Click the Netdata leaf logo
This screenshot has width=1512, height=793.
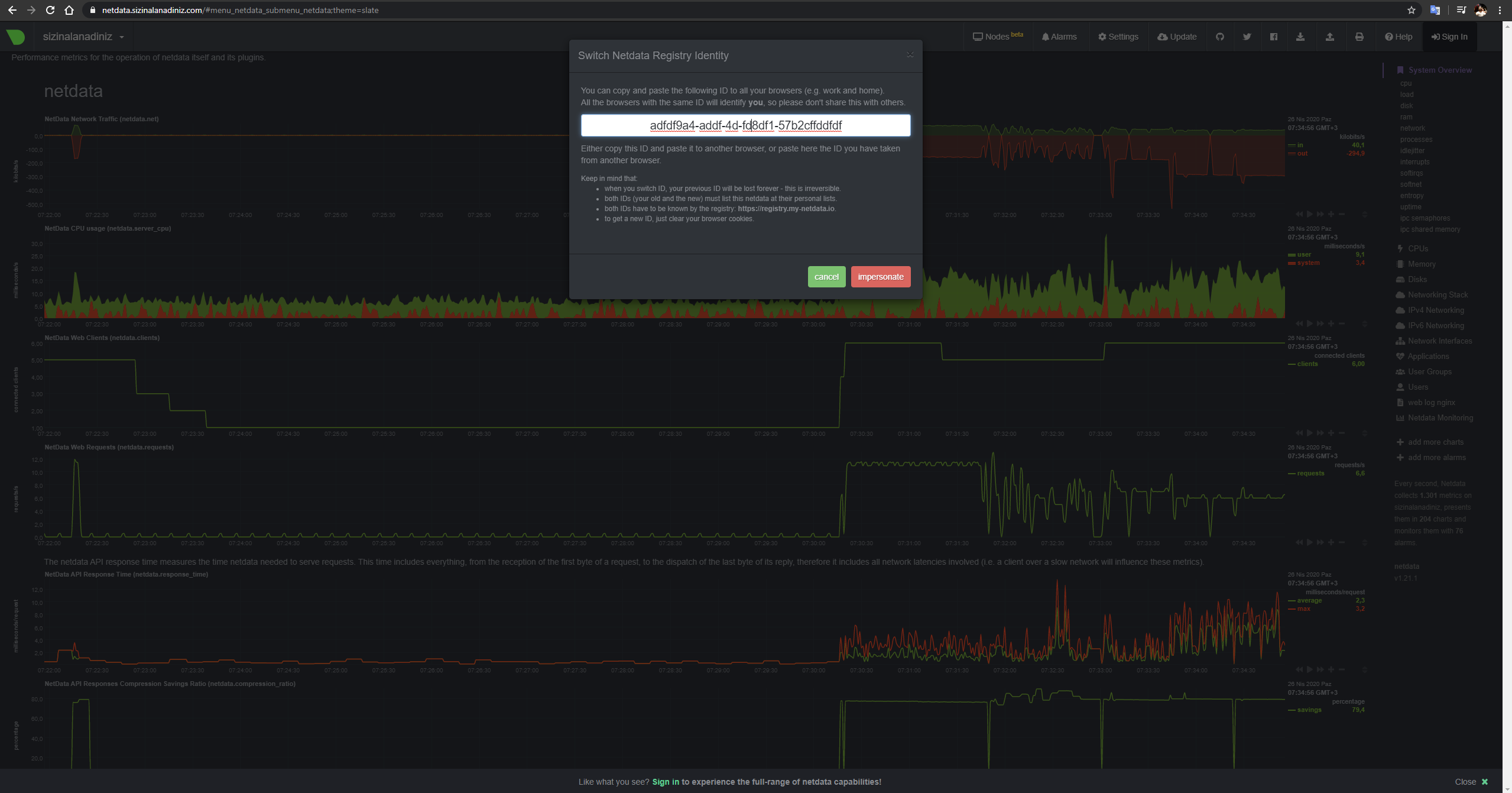click(16, 37)
